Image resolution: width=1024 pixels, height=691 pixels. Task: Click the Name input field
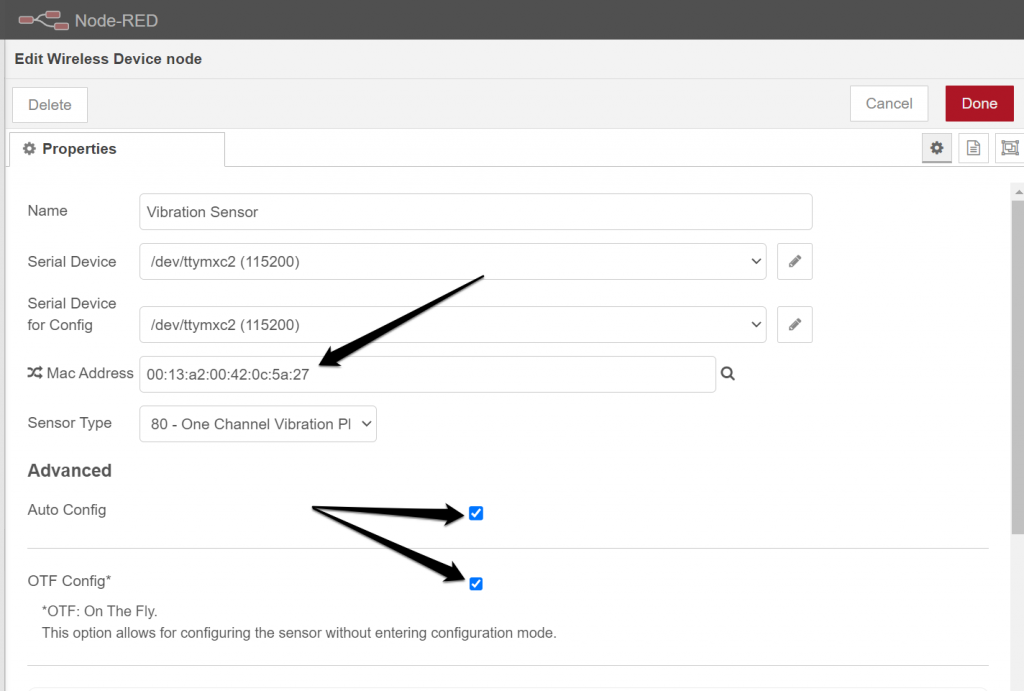[475, 212]
